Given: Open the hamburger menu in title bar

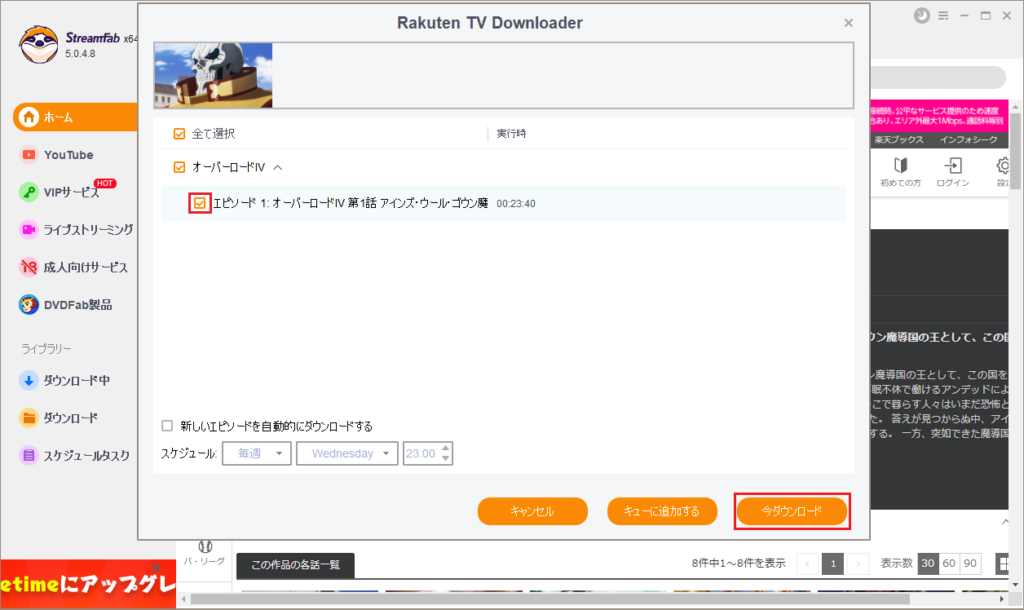Looking at the screenshot, I should click(x=943, y=16).
